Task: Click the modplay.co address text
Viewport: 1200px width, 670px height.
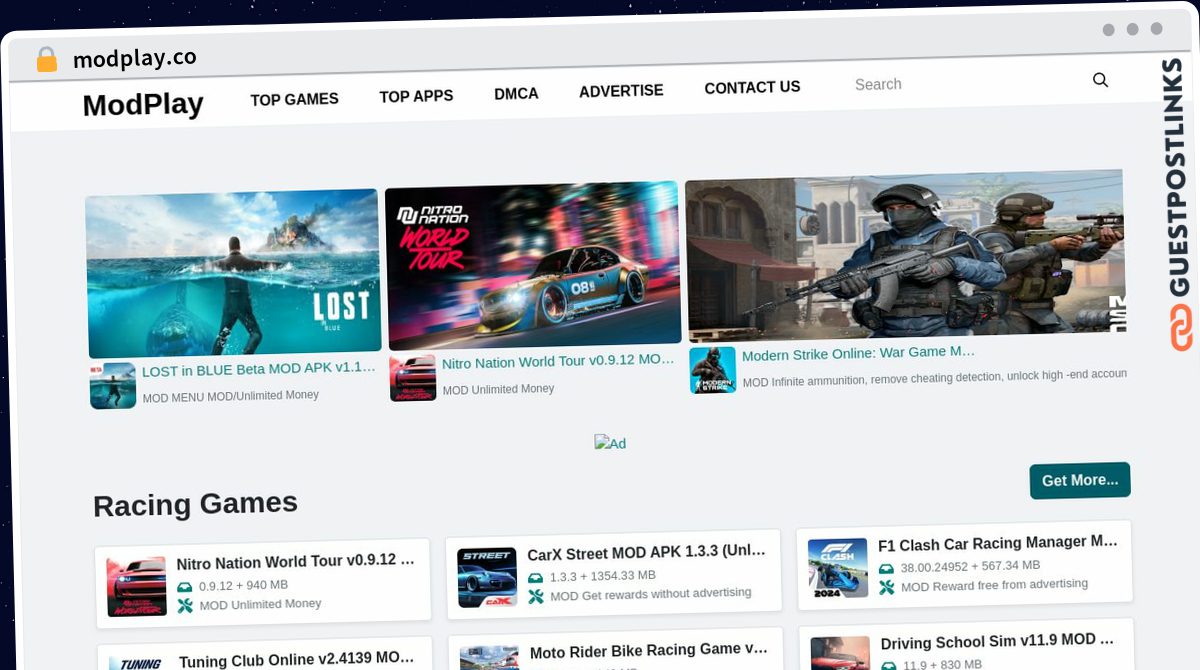Action: click(134, 59)
